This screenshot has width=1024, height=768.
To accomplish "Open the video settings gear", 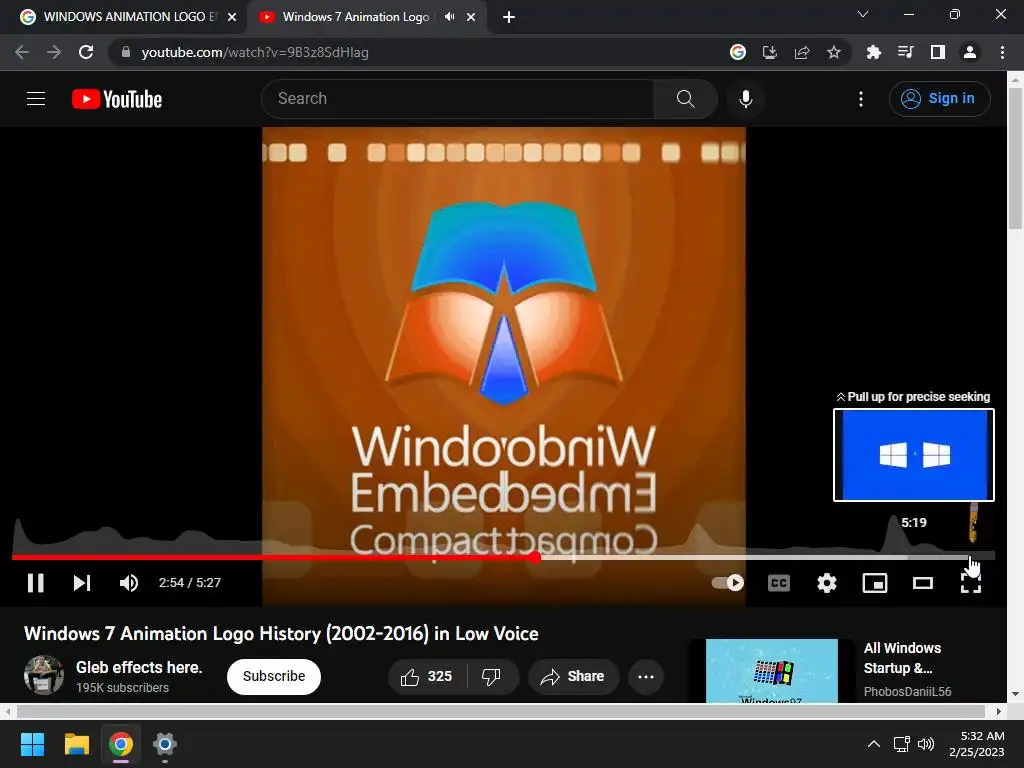I will pos(827,583).
